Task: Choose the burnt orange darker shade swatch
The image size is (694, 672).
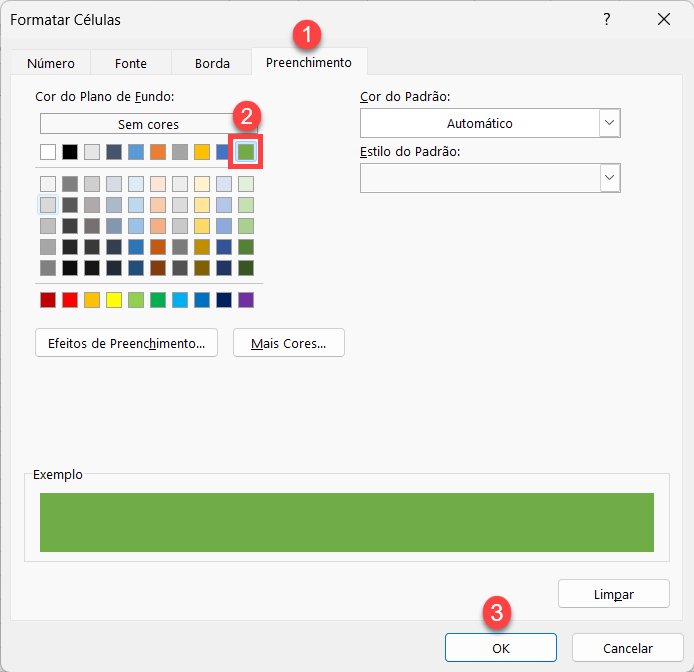Action: [x=158, y=247]
